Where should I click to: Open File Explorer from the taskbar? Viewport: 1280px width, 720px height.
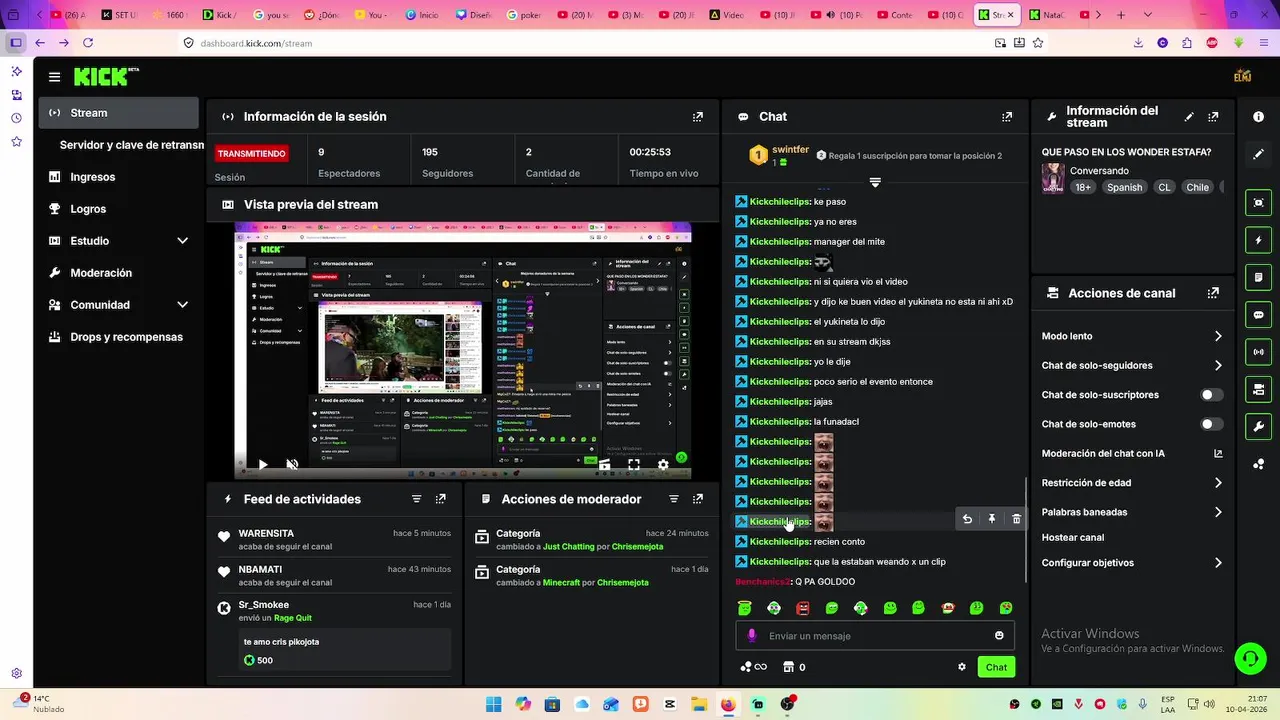coord(699,704)
